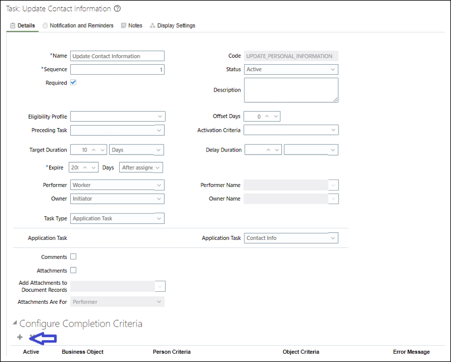Click the Target Duration number field
The width and height of the screenshot is (451, 362).
click(x=80, y=150)
